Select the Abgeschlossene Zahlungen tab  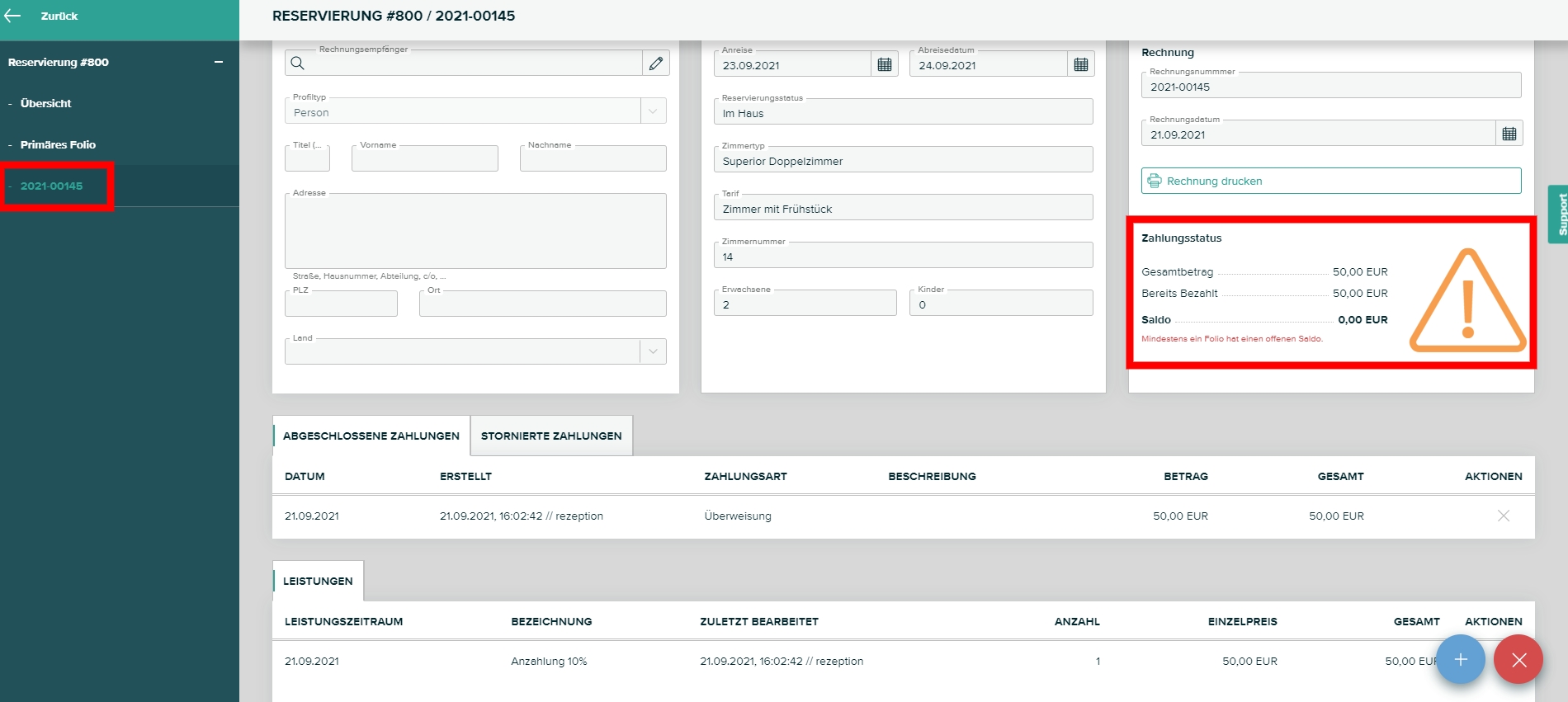tap(371, 436)
